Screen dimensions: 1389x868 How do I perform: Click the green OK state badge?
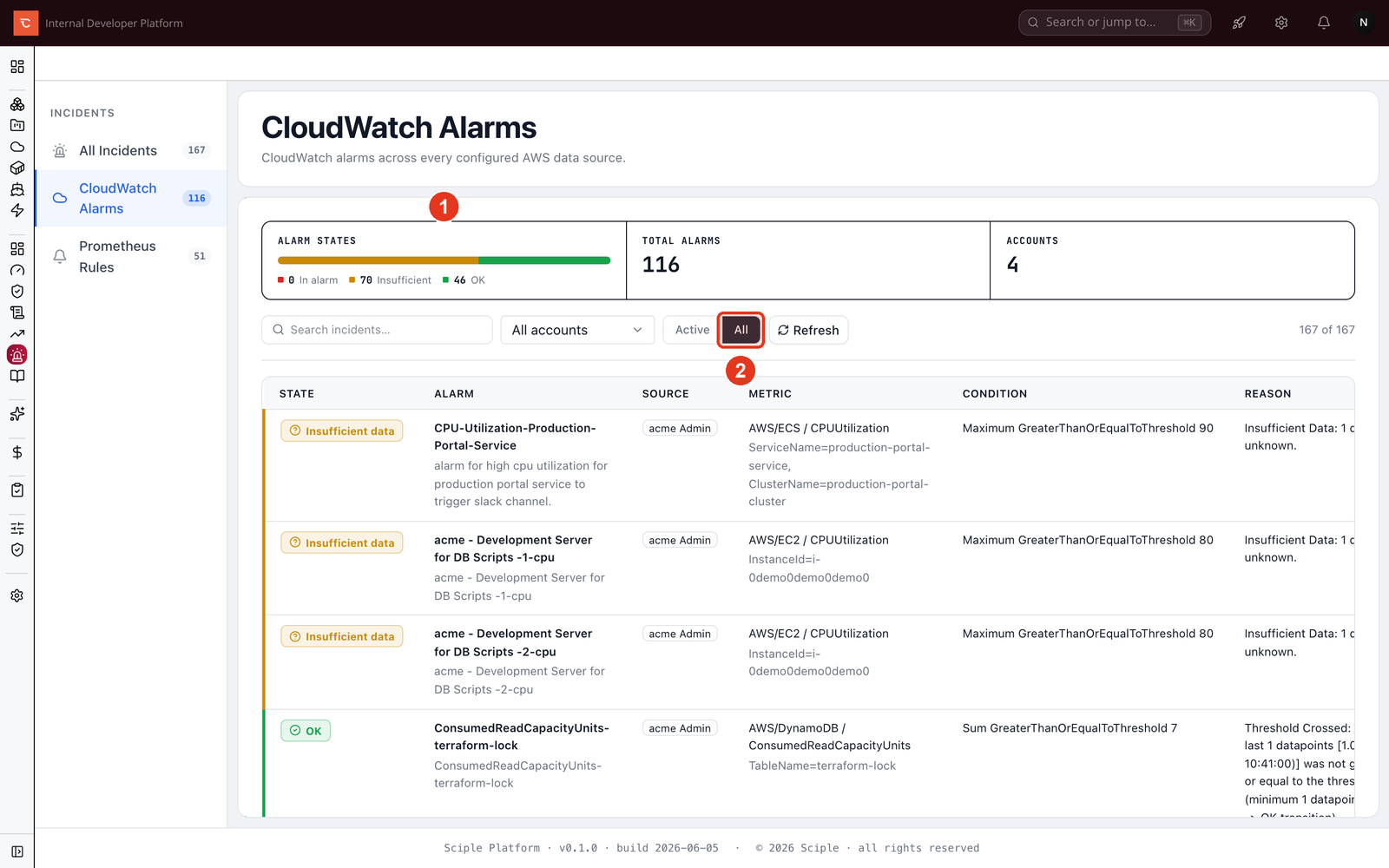pos(306,731)
